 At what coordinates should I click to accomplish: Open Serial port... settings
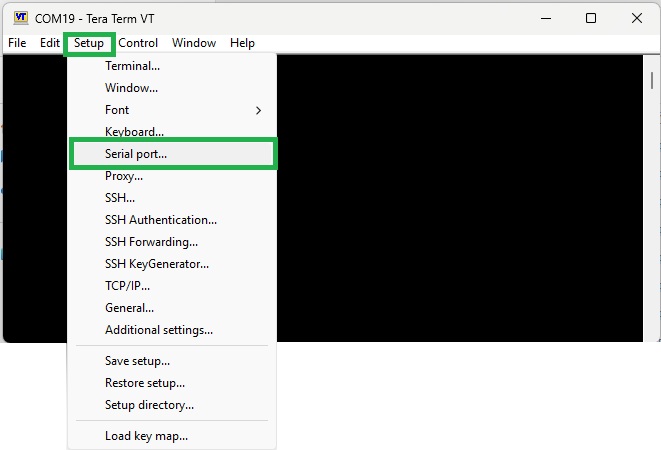(x=172, y=154)
